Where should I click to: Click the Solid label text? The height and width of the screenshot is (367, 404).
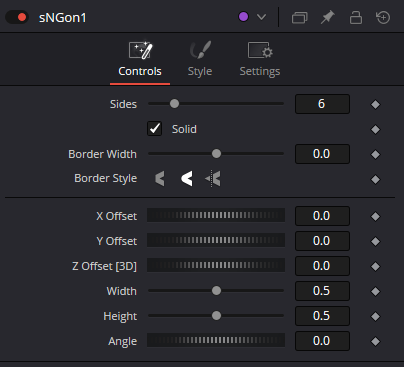click(x=184, y=129)
